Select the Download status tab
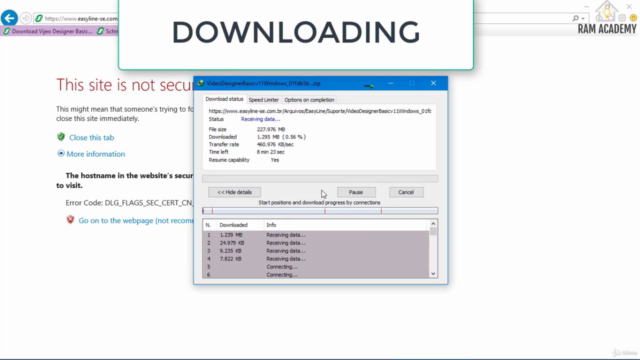The height and width of the screenshot is (360, 640). (x=224, y=99)
